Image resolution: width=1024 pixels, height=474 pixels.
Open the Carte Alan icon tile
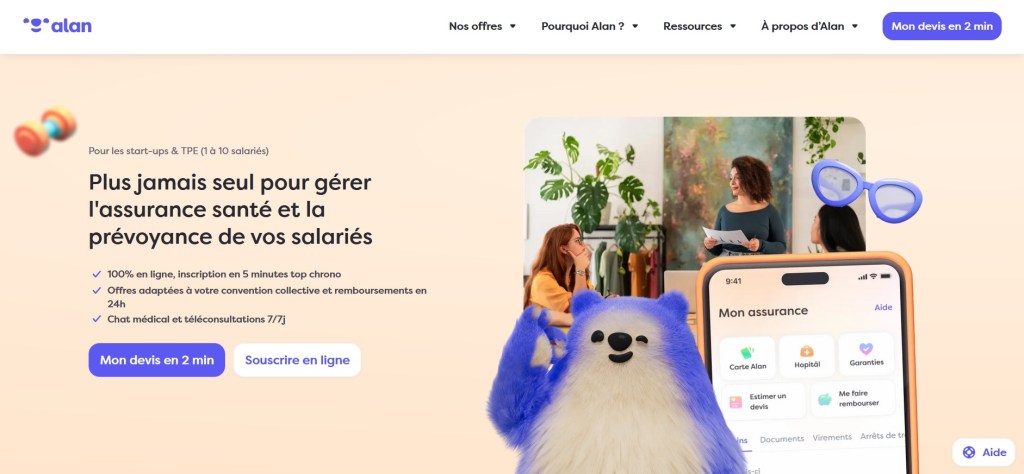[x=747, y=353]
